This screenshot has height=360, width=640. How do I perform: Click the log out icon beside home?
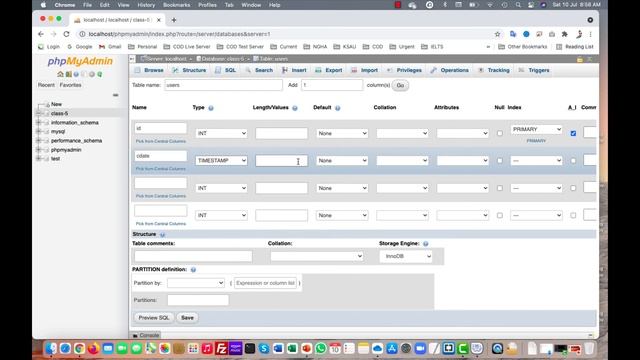click(69, 74)
